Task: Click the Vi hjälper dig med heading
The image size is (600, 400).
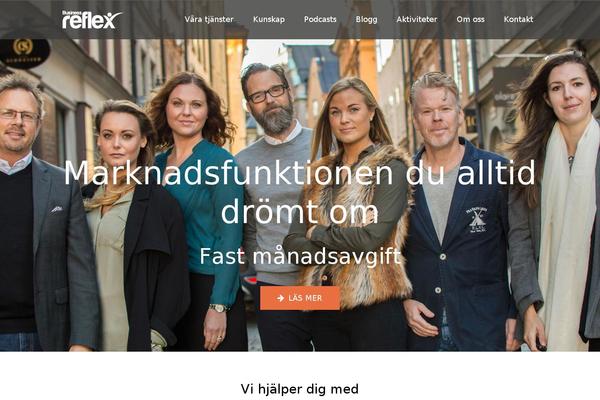Action: tap(300, 389)
